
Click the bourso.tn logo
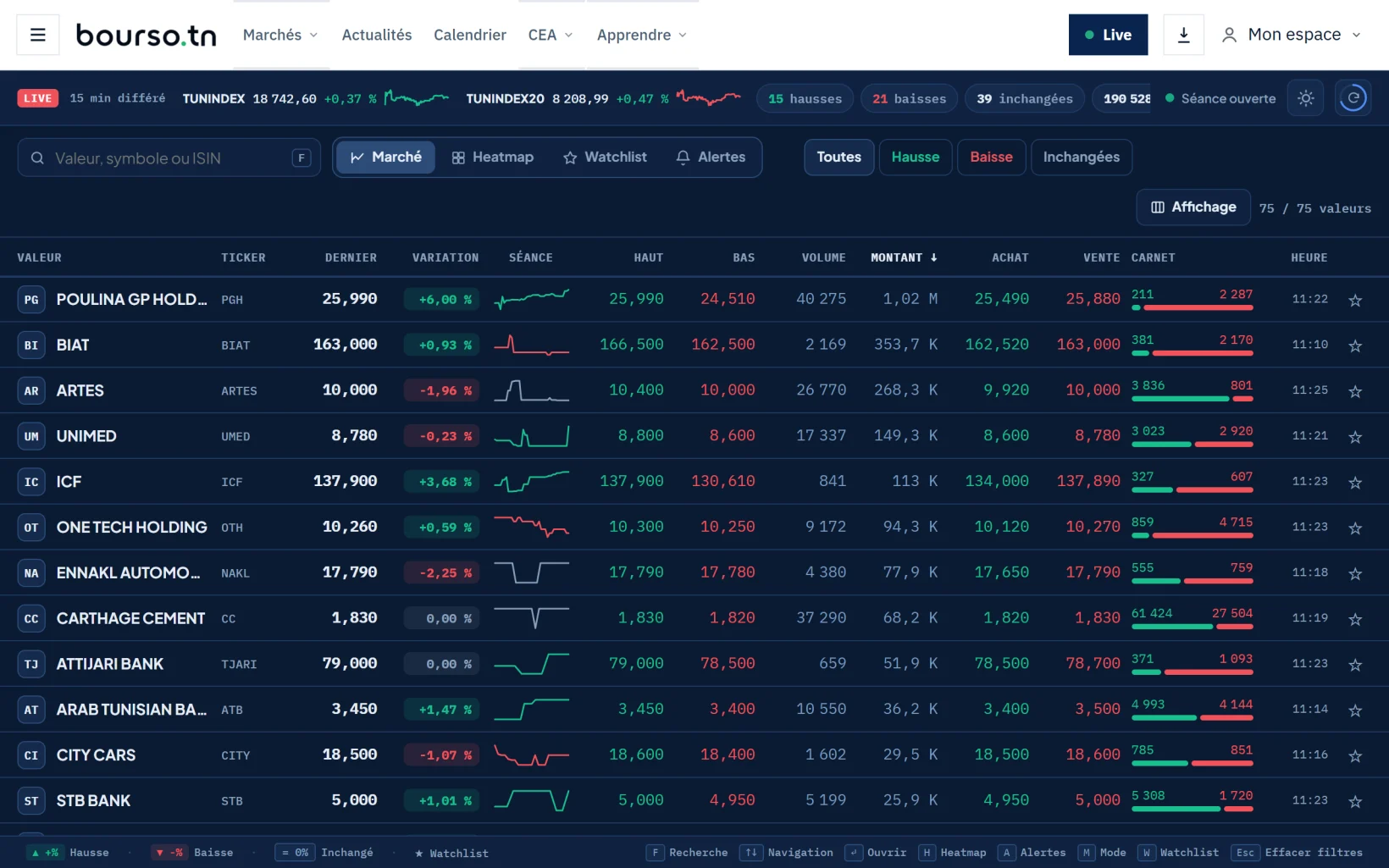click(x=147, y=35)
